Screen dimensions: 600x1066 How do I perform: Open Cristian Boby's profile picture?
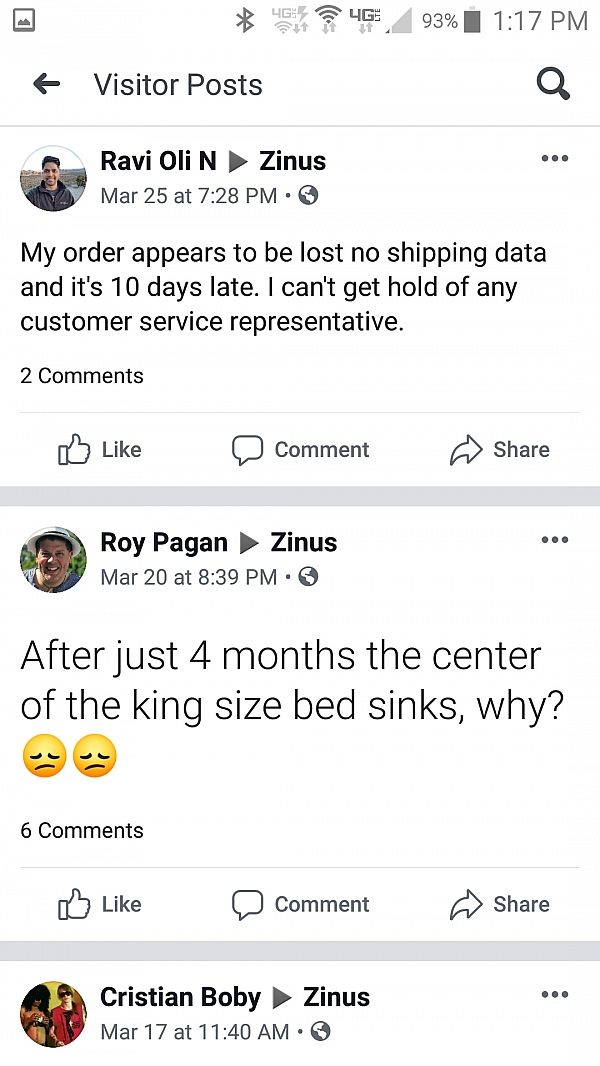[53, 1014]
